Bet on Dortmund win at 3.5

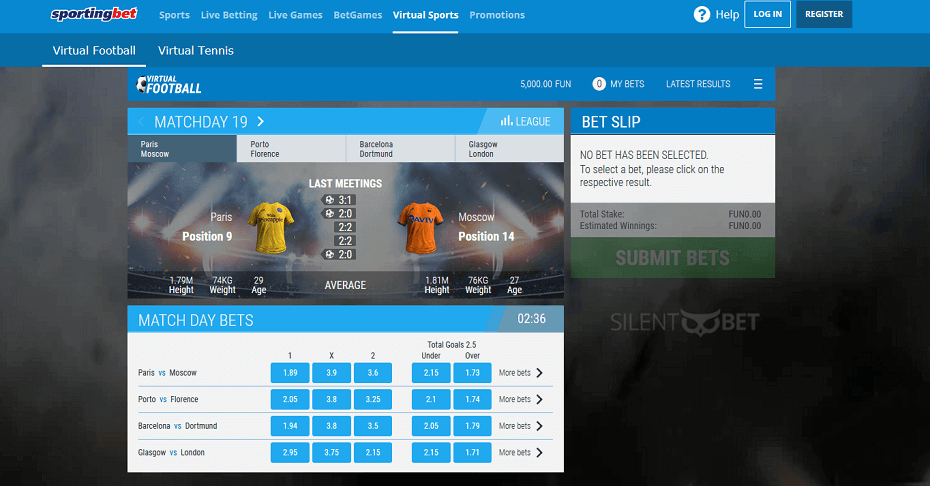(373, 426)
